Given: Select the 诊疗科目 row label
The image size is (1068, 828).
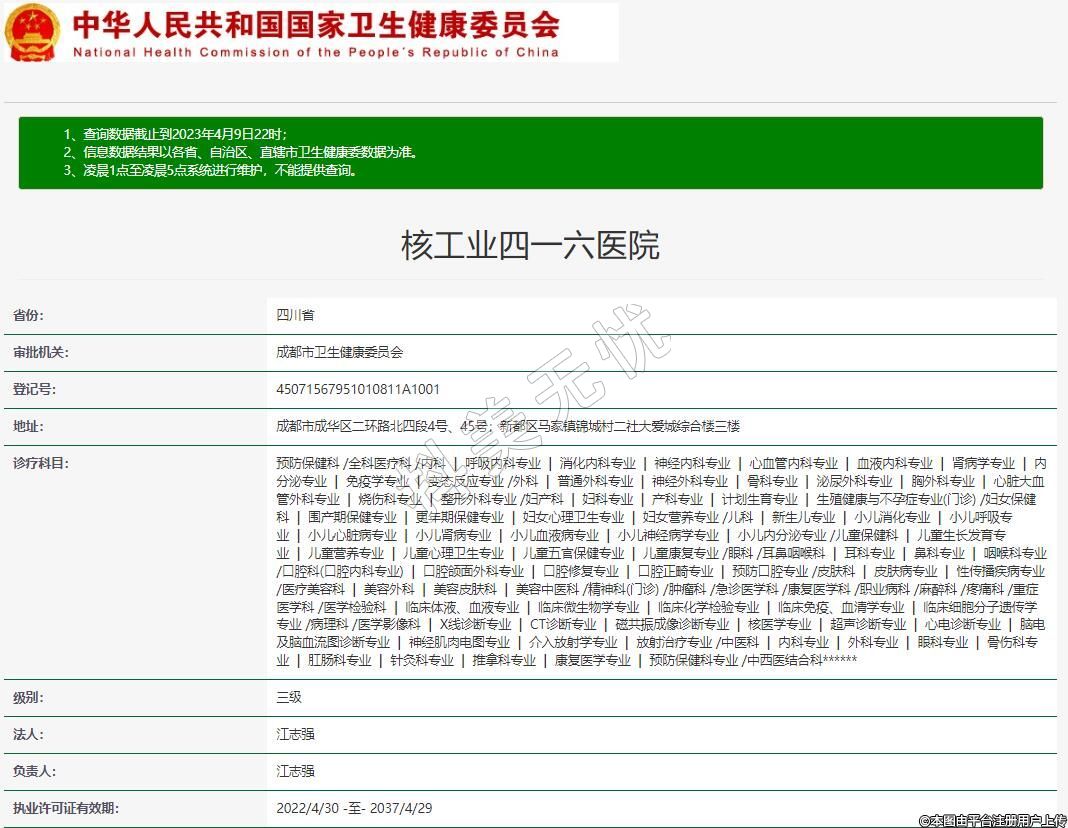Looking at the screenshot, I should coord(40,463).
